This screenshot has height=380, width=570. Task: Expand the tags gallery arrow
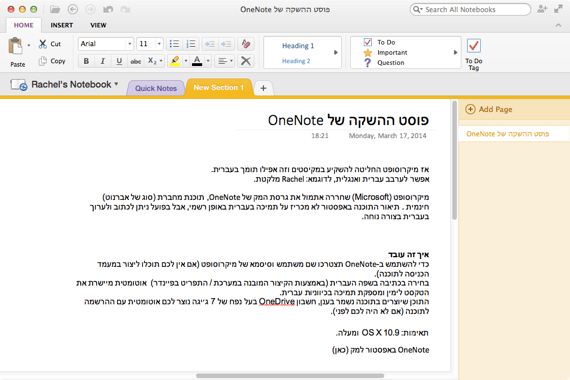click(455, 52)
